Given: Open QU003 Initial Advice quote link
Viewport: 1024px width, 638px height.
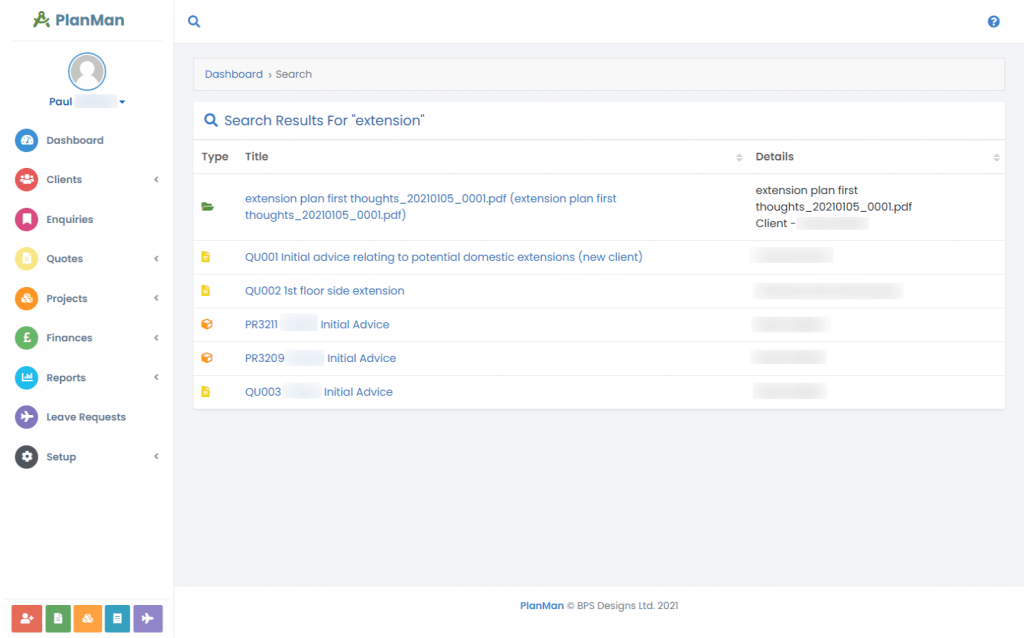Looking at the screenshot, I should click(x=319, y=392).
